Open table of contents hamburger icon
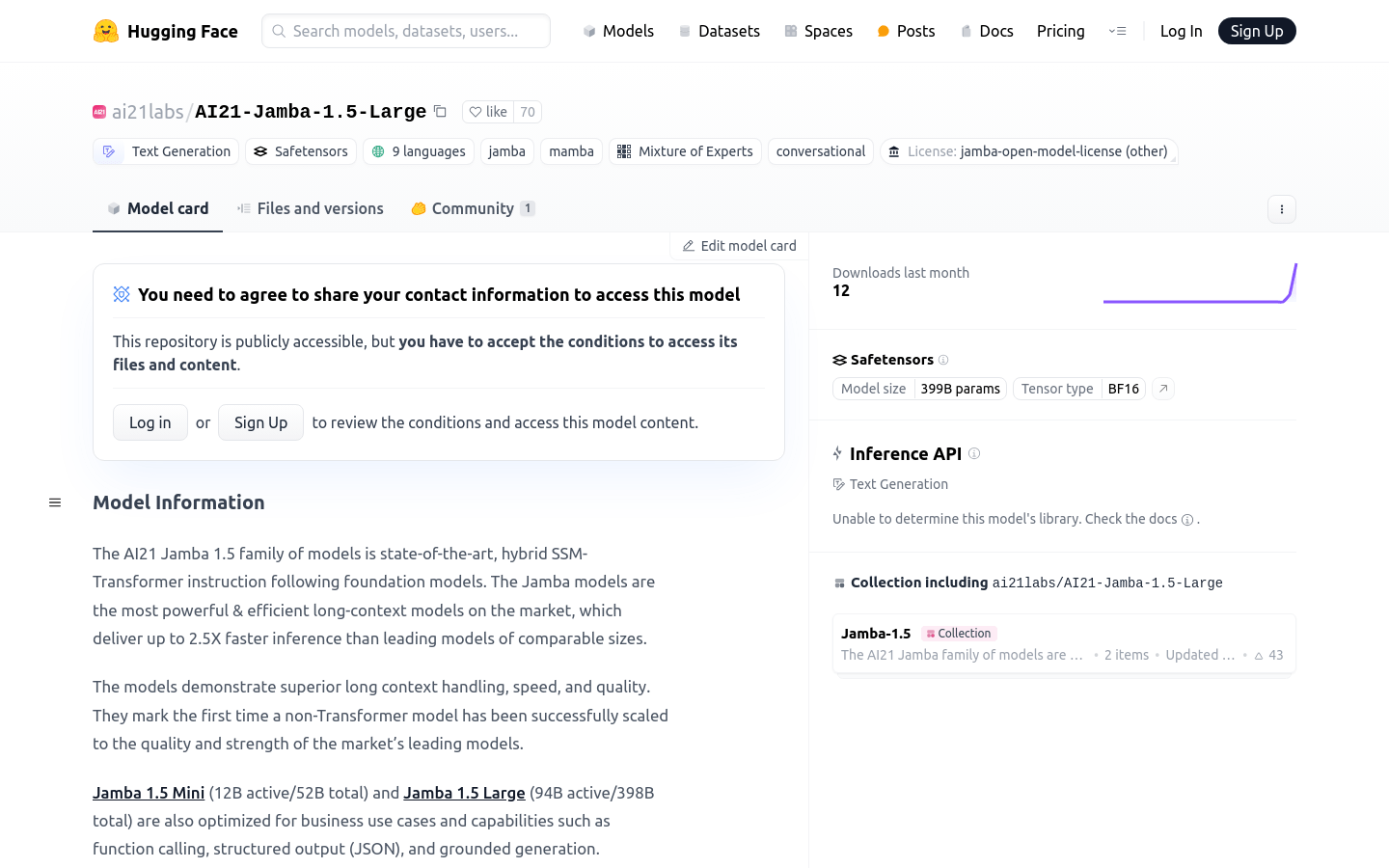 (55, 502)
